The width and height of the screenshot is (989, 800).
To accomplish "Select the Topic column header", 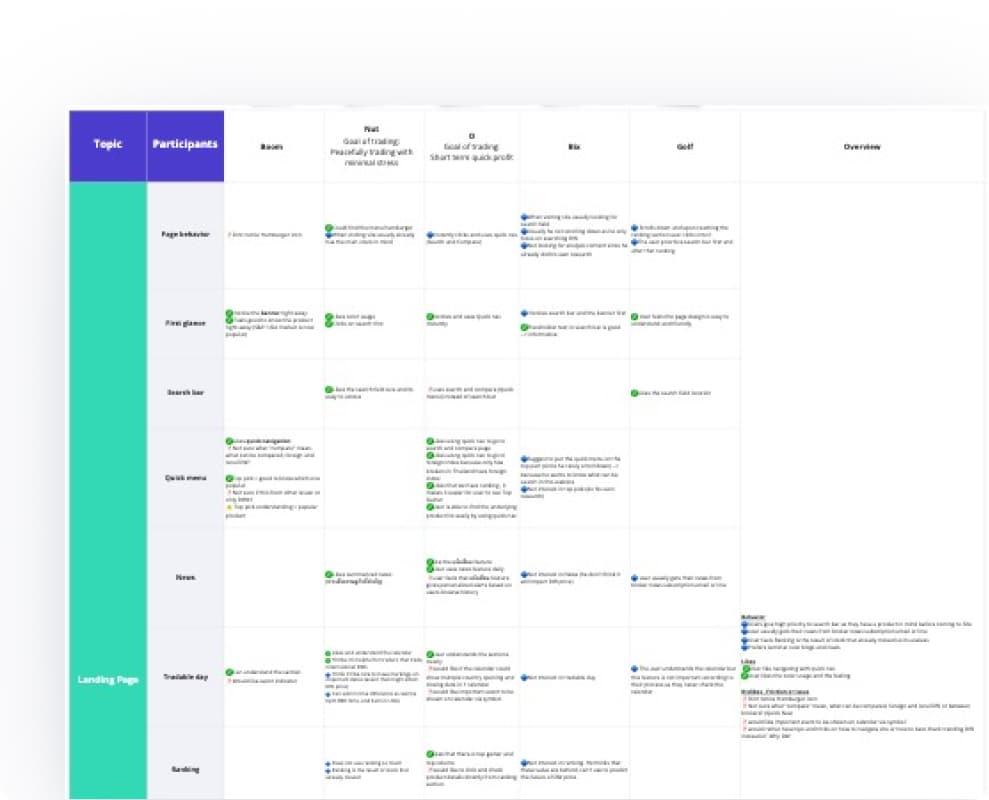I will pyautogui.click(x=108, y=145).
